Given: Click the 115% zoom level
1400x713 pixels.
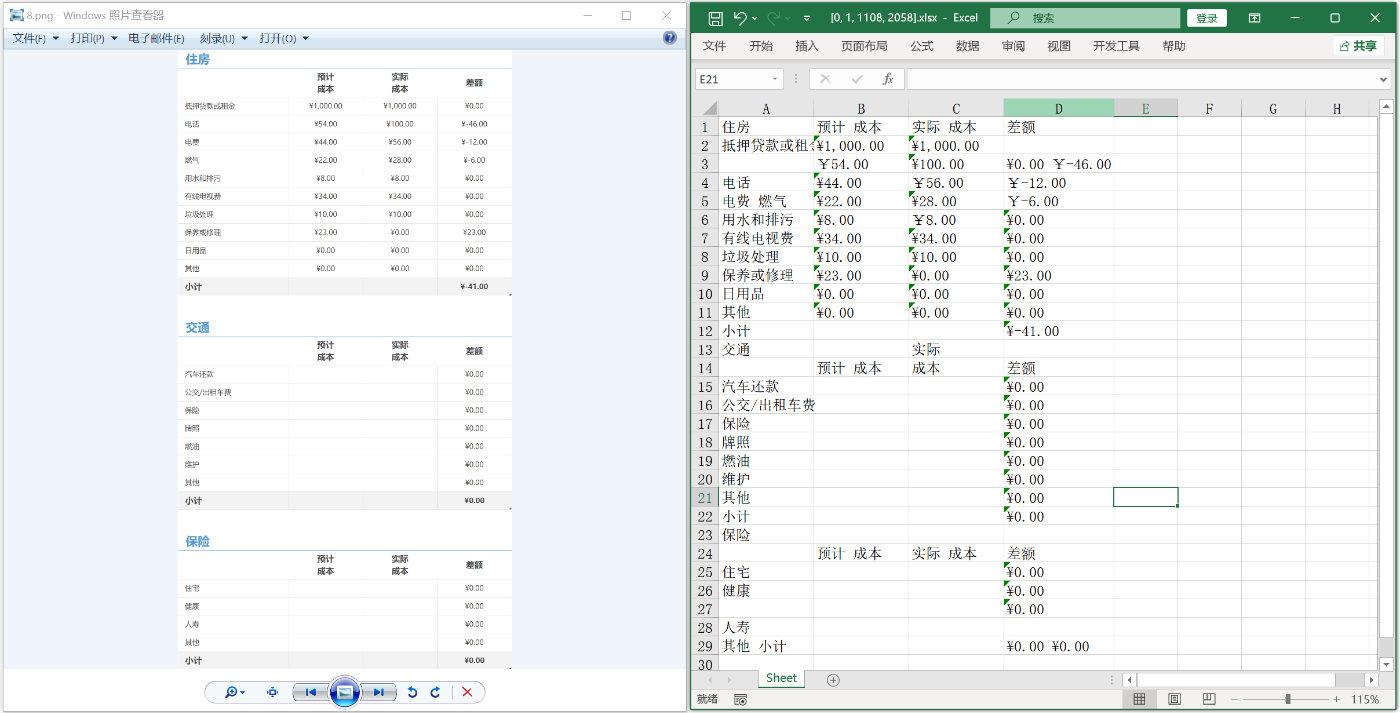Looking at the screenshot, I should tap(1365, 700).
